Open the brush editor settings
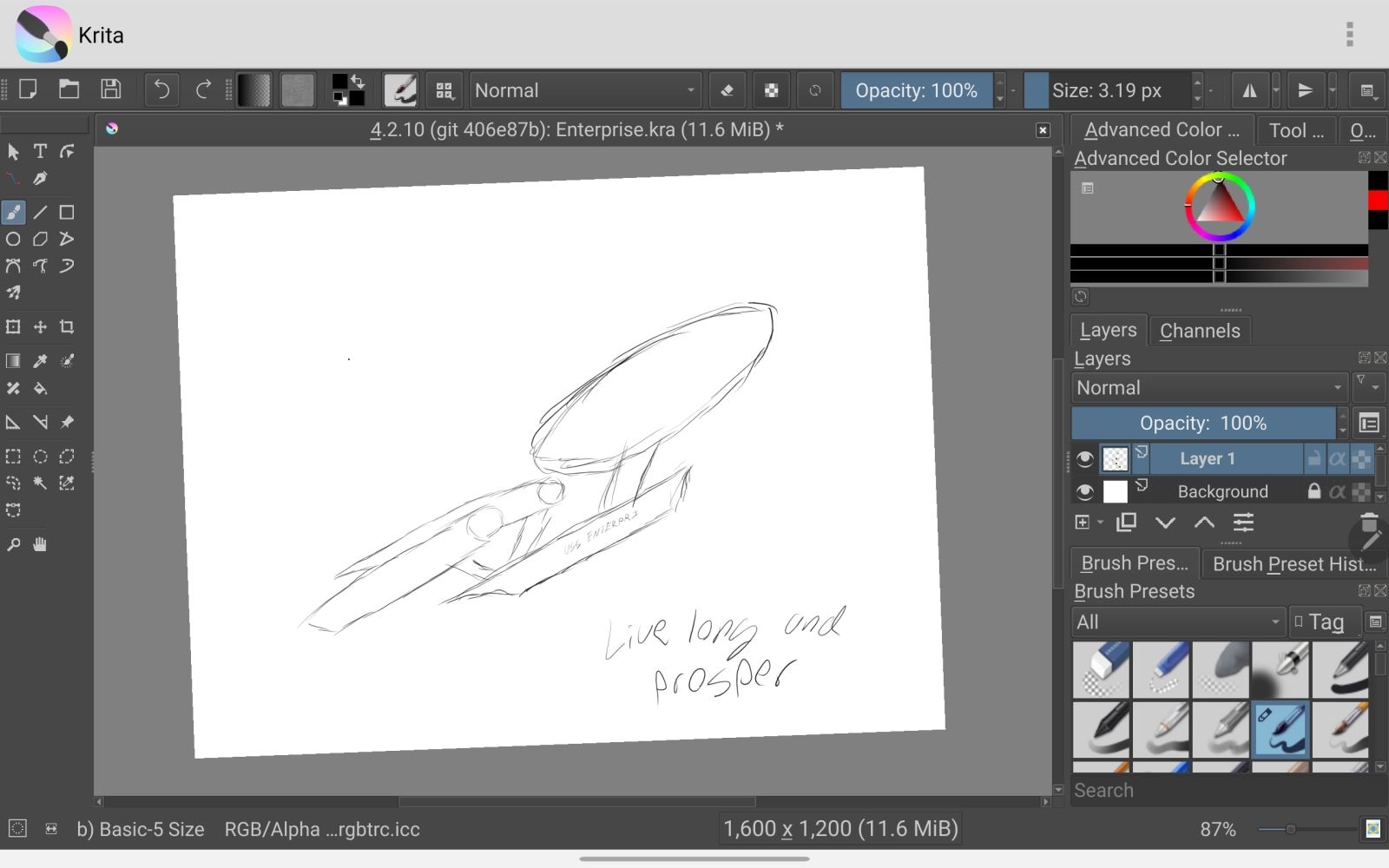This screenshot has width=1389, height=868. [x=400, y=90]
